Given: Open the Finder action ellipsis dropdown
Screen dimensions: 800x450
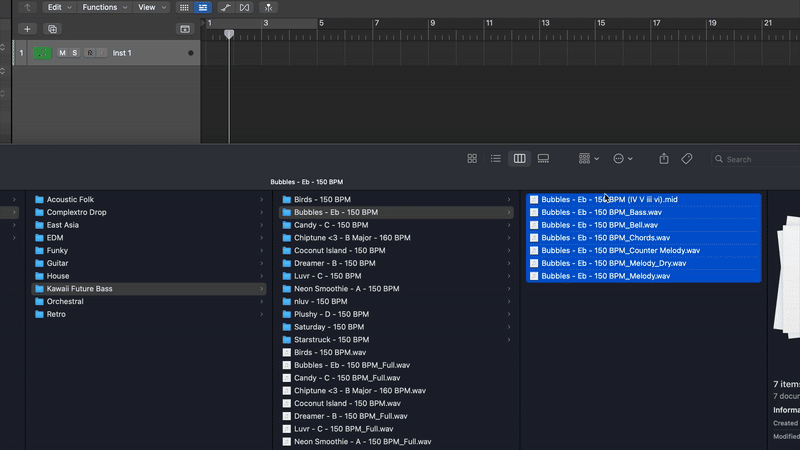Looking at the screenshot, I should tap(623, 159).
